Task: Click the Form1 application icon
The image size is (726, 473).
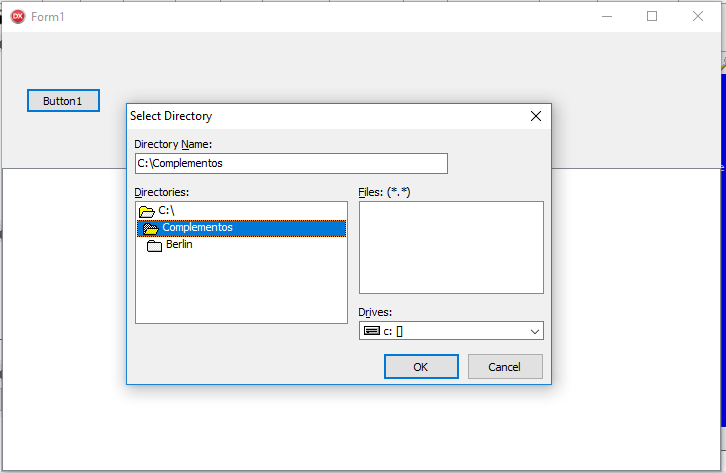Action: pyautogui.click(x=17, y=17)
